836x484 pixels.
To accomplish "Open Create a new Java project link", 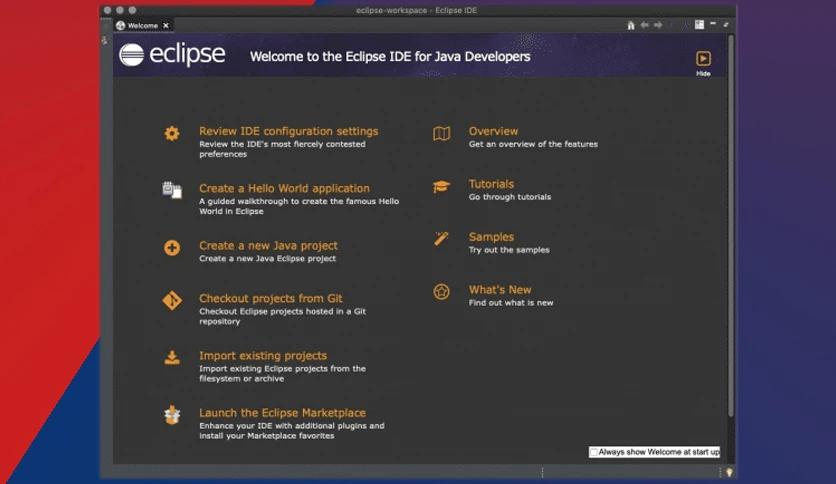I will click(268, 246).
